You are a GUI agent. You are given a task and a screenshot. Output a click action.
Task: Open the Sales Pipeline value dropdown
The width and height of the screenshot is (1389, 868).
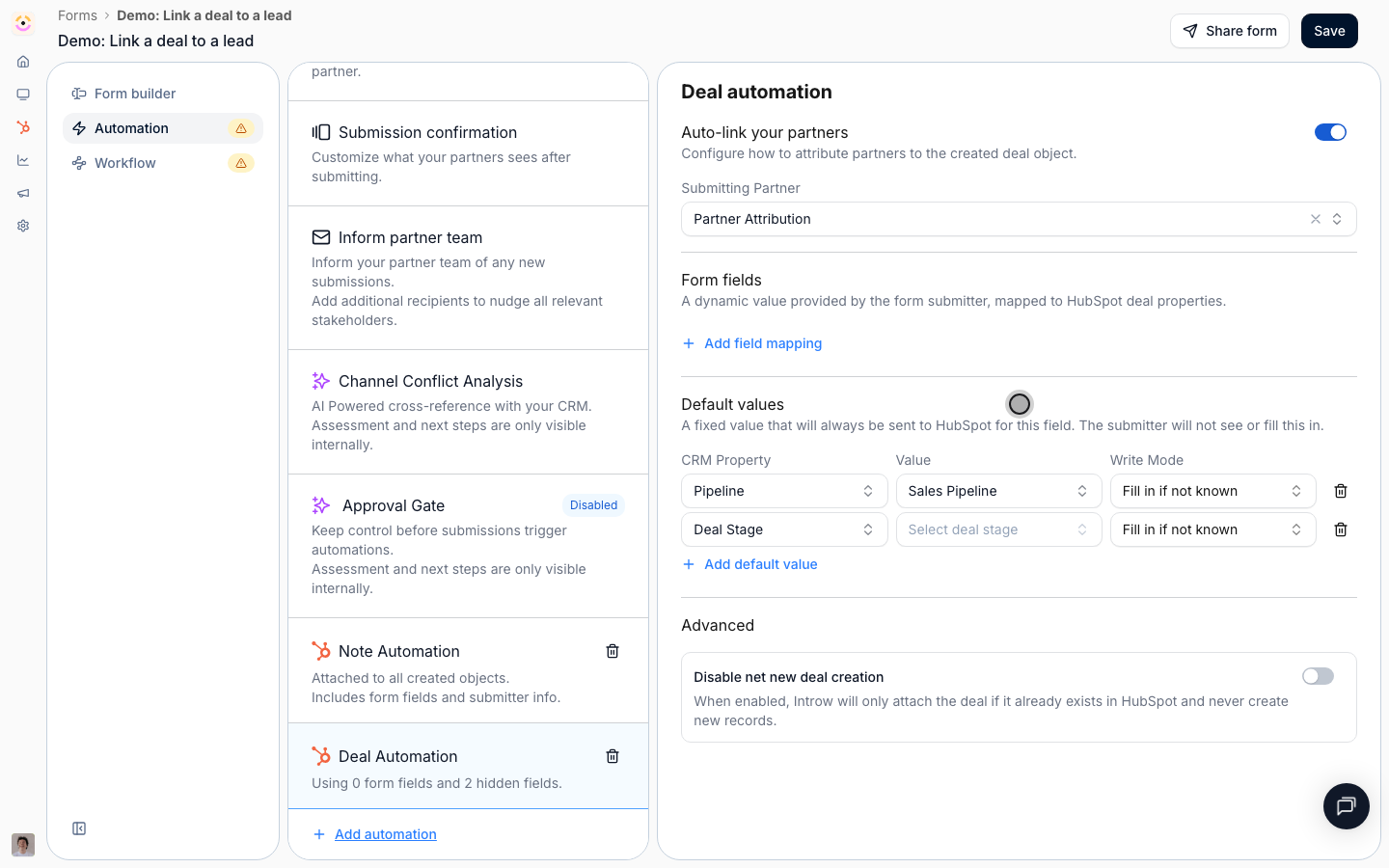point(998,491)
